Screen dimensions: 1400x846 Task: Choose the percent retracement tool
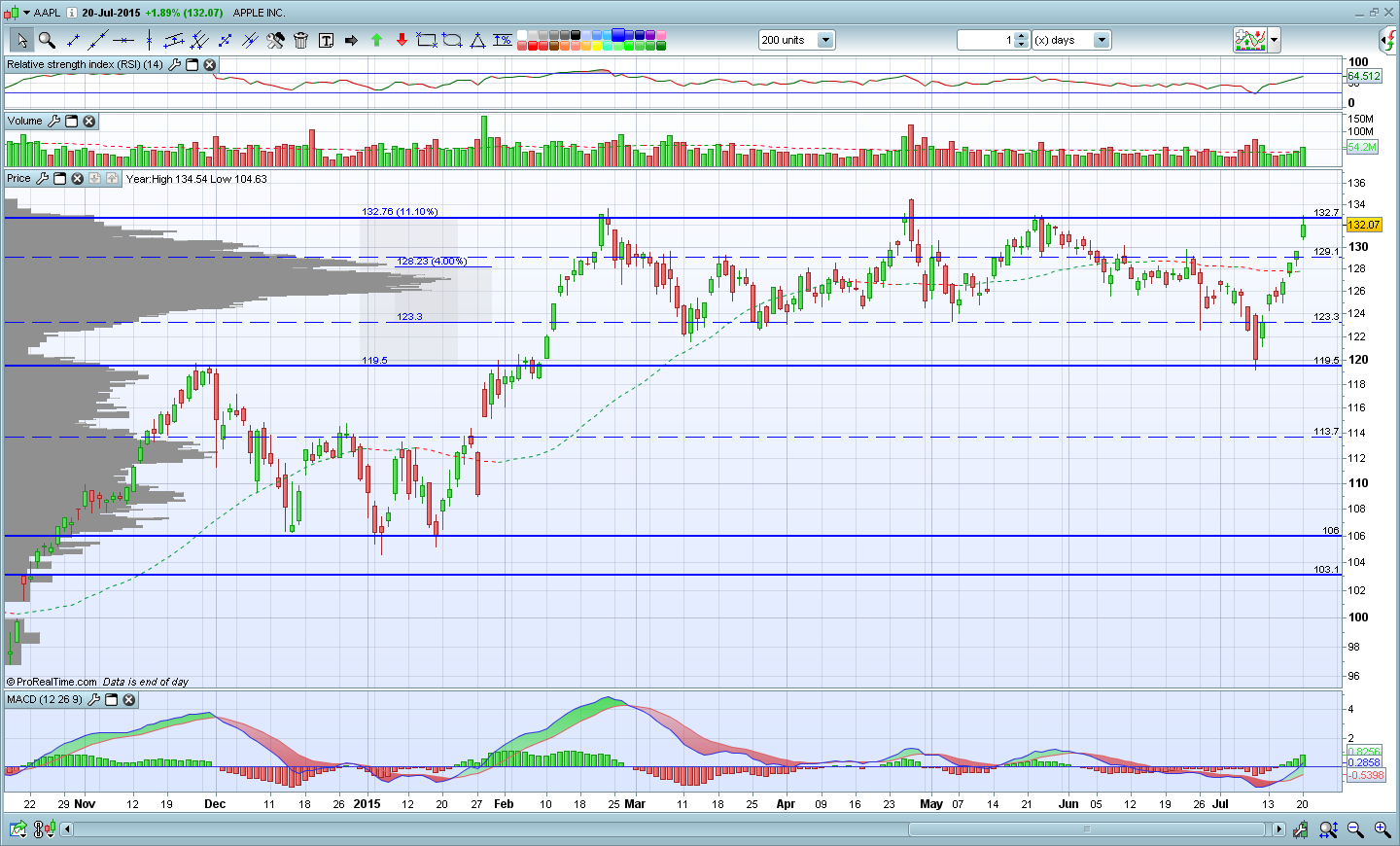(503, 40)
